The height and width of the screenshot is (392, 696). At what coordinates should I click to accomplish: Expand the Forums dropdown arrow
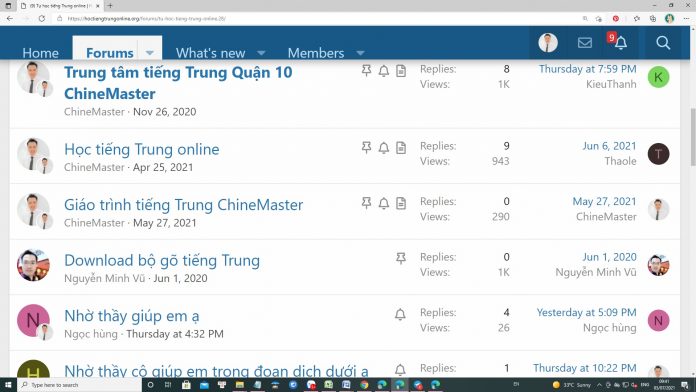click(150, 53)
